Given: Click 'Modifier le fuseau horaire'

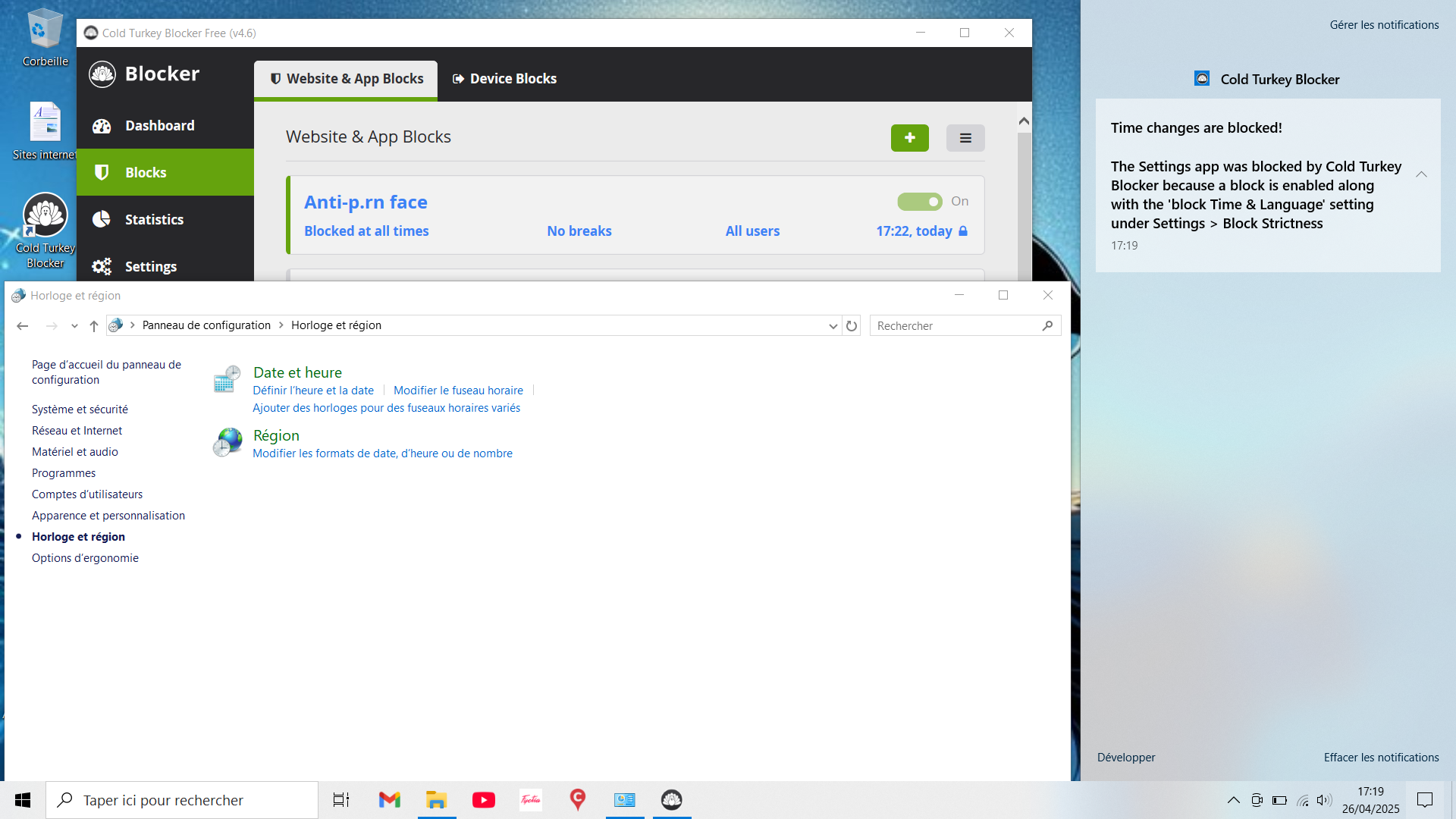Looking at the screenshot, I should pos(458,391).
